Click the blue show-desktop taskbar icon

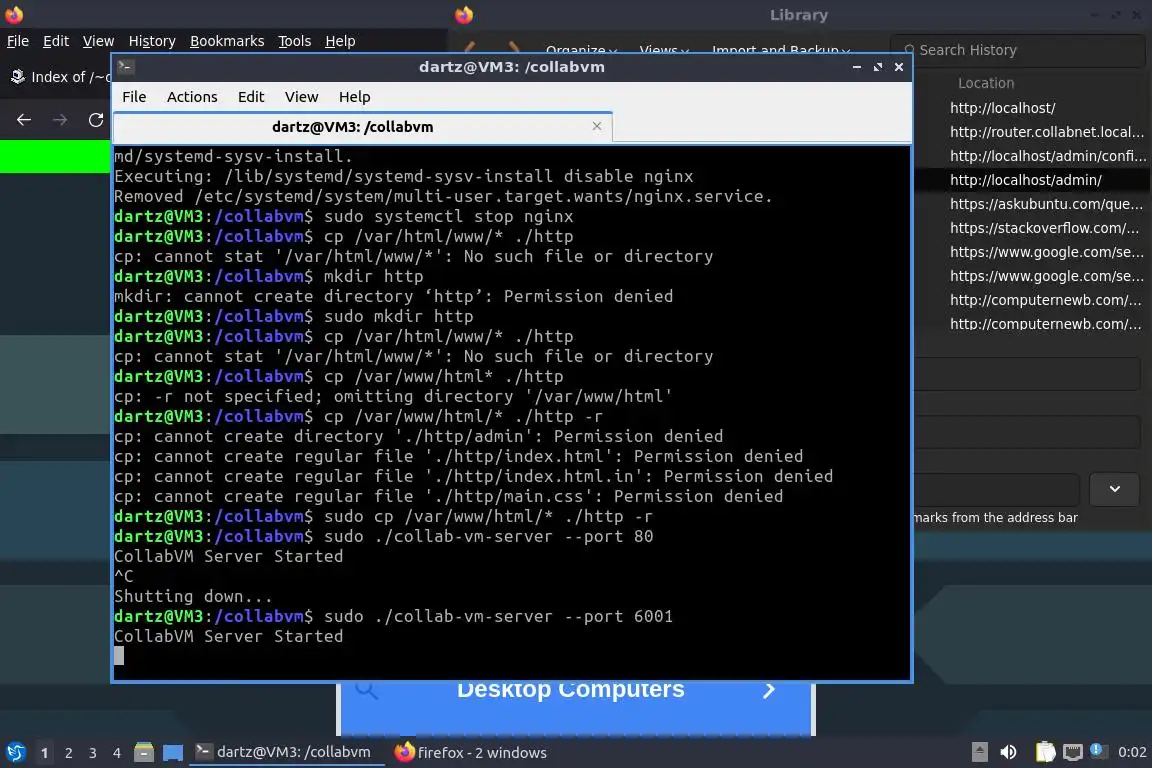(173, 753)
